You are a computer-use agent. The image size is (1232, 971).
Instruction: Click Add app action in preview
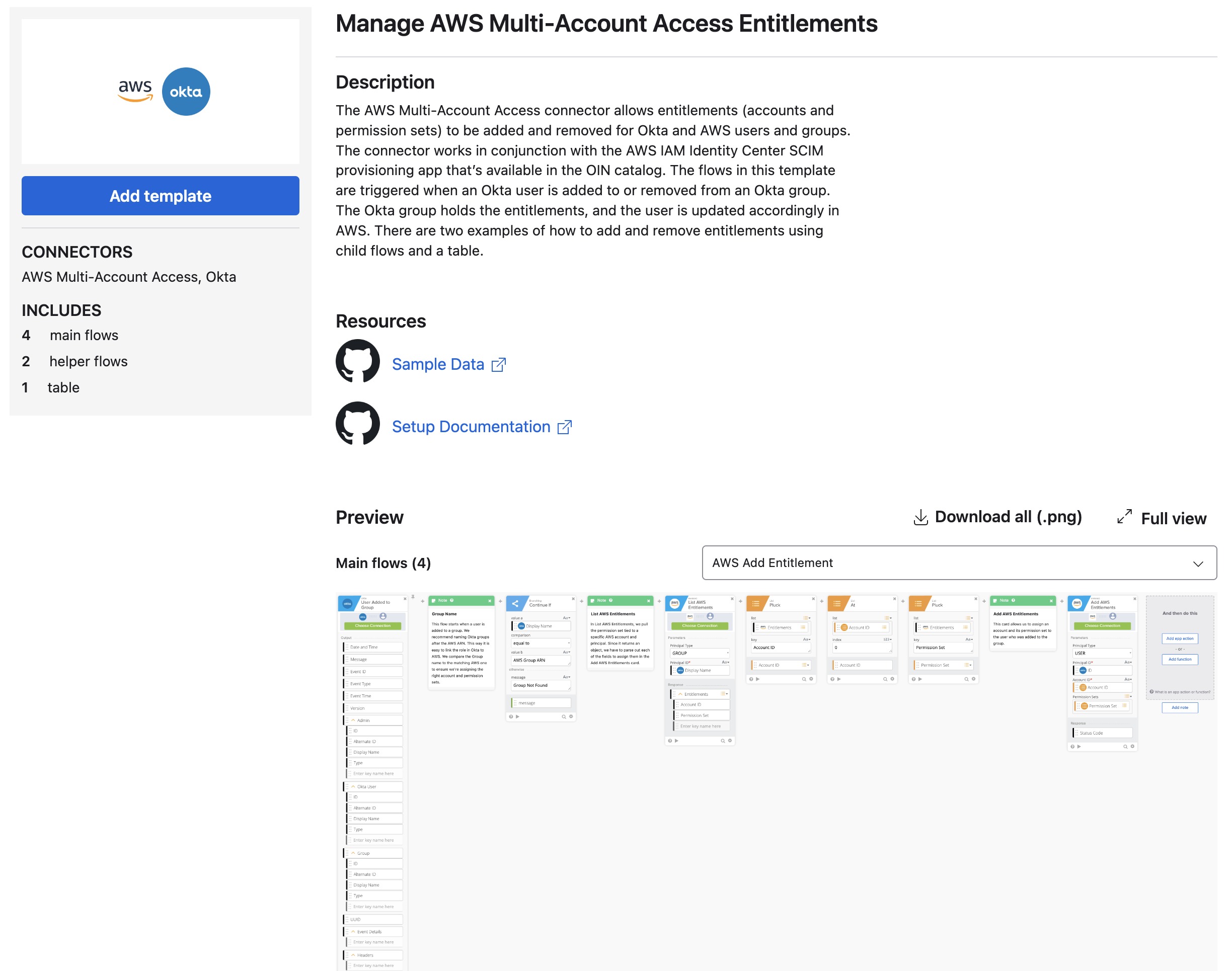coord(1179,638)
